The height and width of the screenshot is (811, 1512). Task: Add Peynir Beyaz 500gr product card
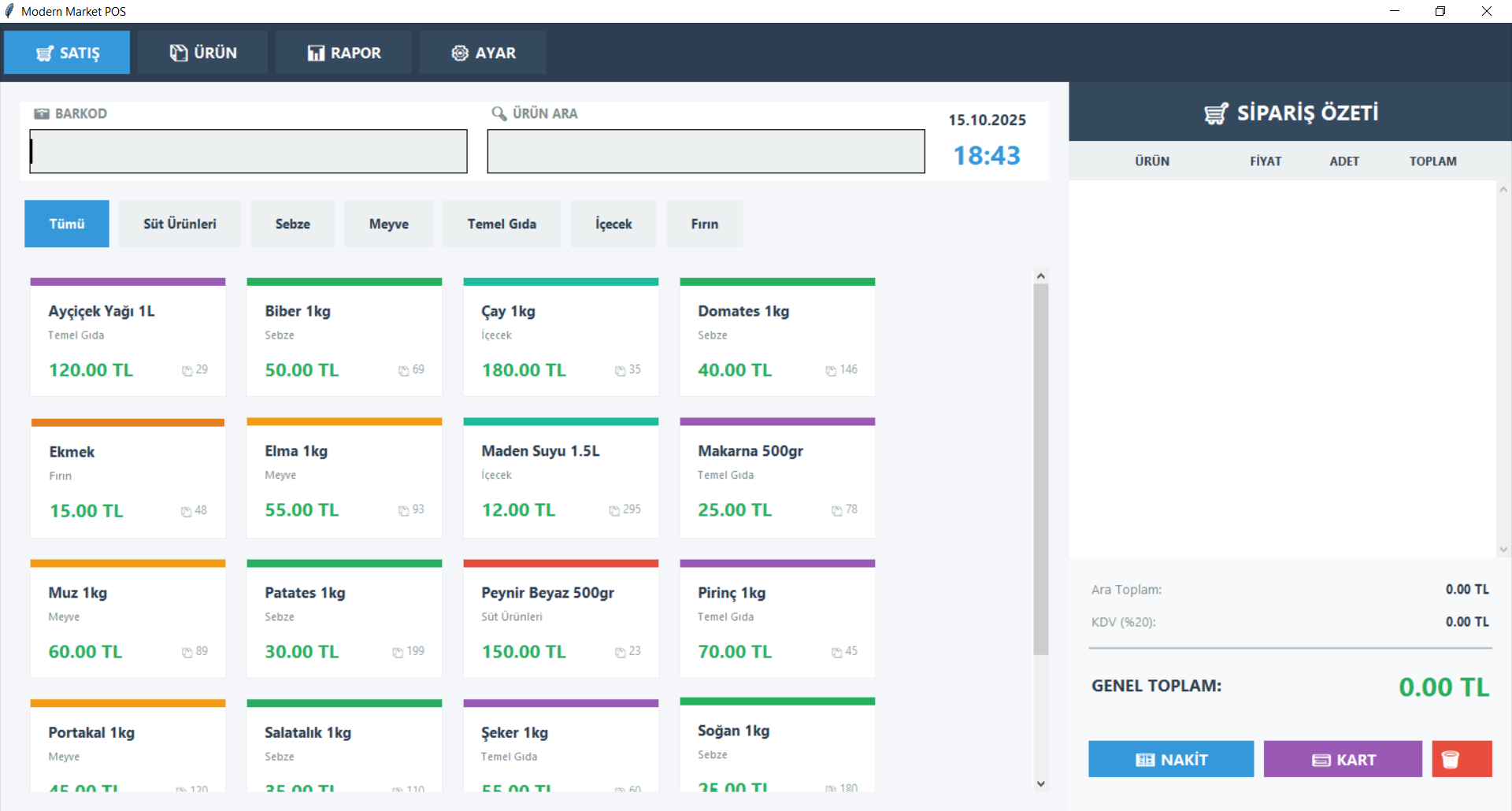tap(561, 619)
